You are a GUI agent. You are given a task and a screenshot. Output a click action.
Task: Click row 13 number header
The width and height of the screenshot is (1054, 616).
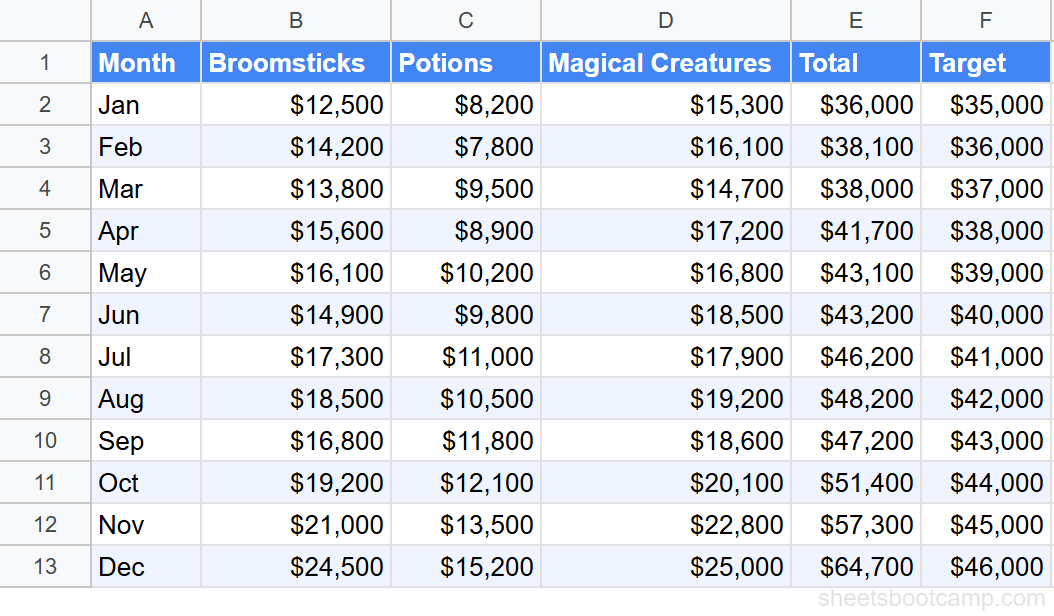pos(45,567)
